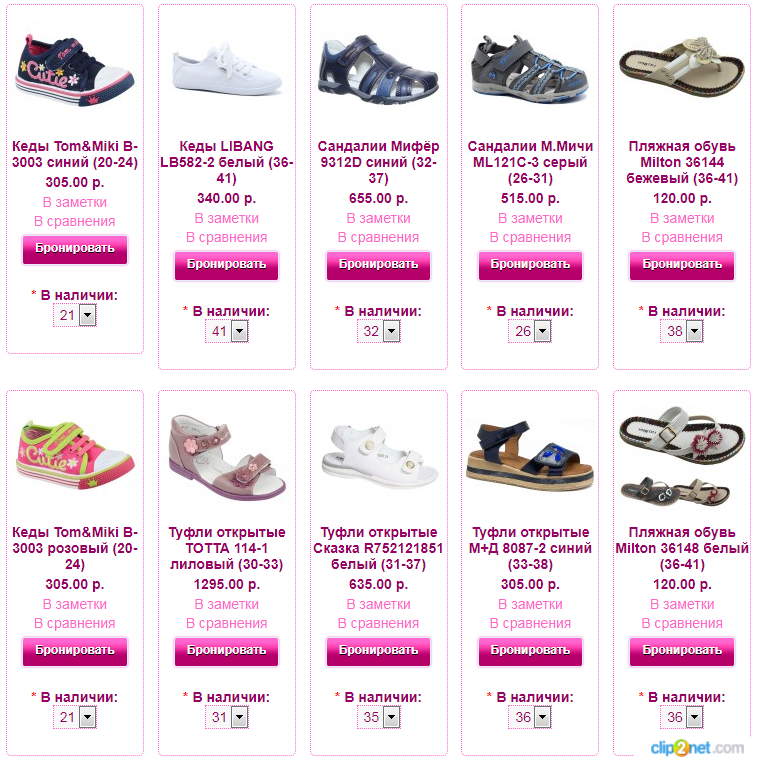Add M.Мичи ML121C-3 sandals to В сравнения
Viewport: 759px width, 759px height.
tap(530, 237)
